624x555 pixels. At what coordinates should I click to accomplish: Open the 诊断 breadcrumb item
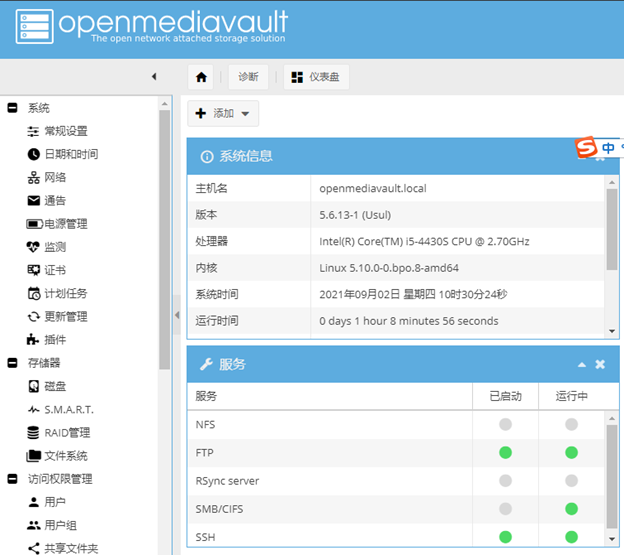248,77
